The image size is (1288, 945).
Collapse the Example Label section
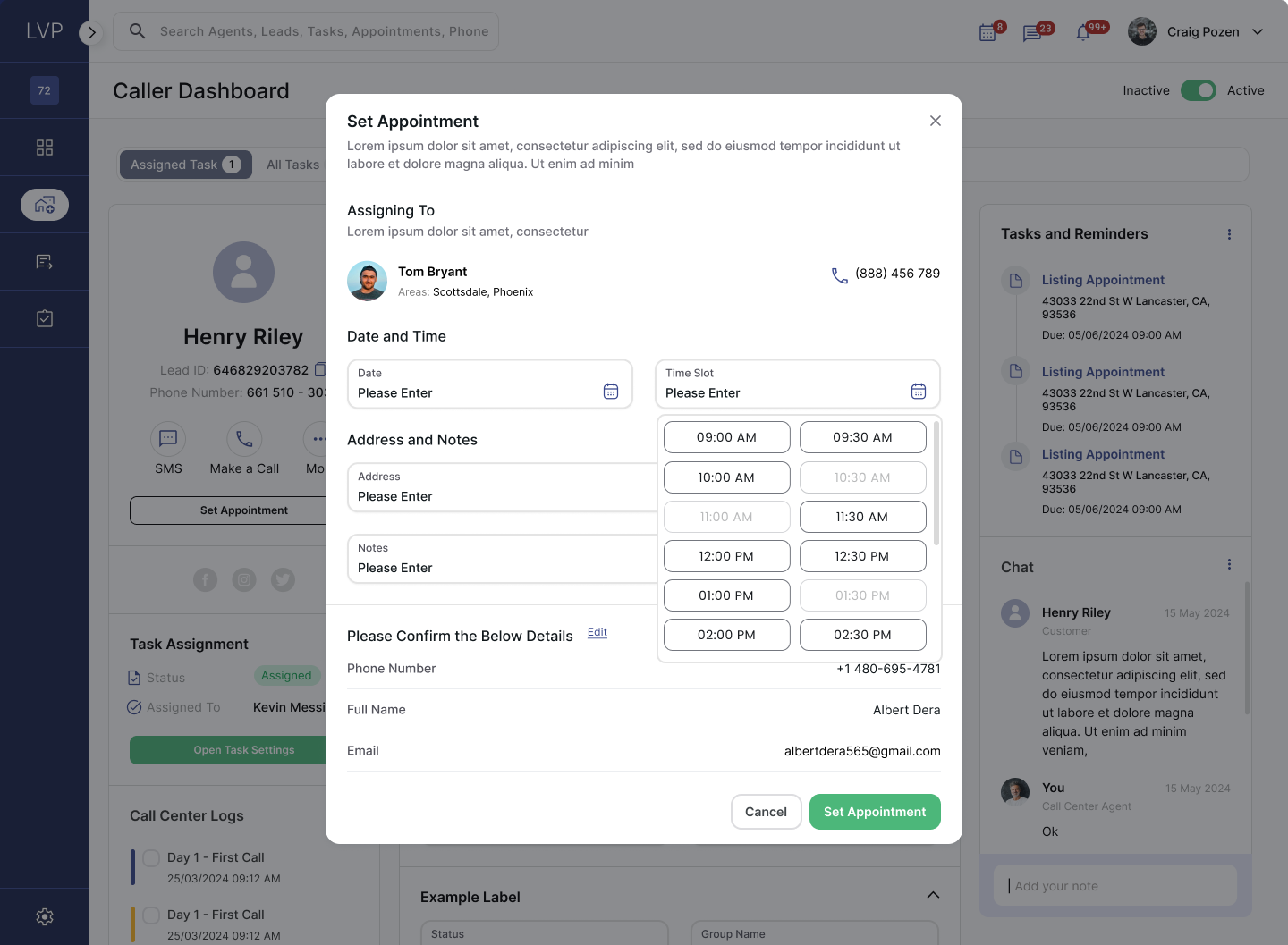933,896
